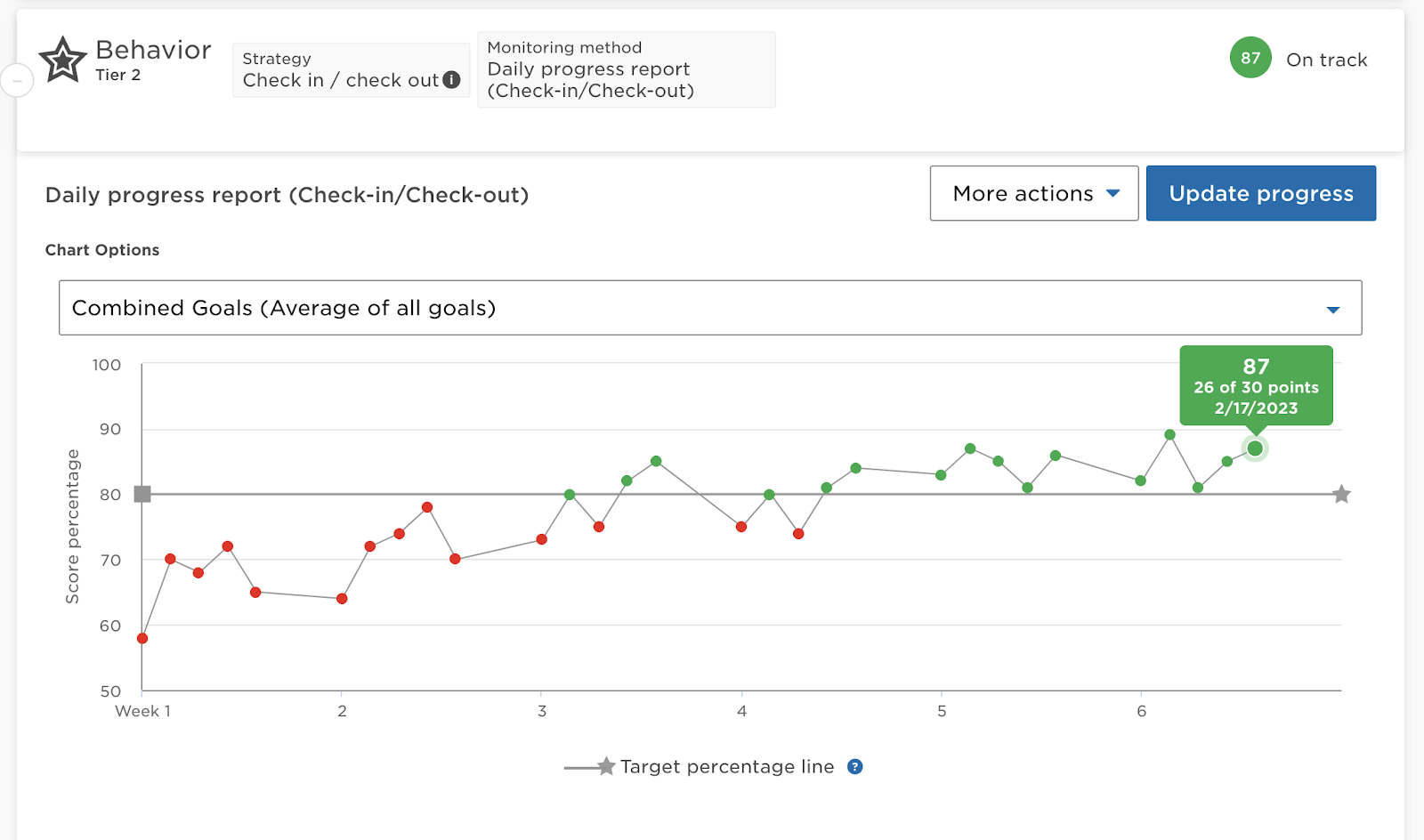
Task: Click the gray square at target line start
Action: coord(142,495)
